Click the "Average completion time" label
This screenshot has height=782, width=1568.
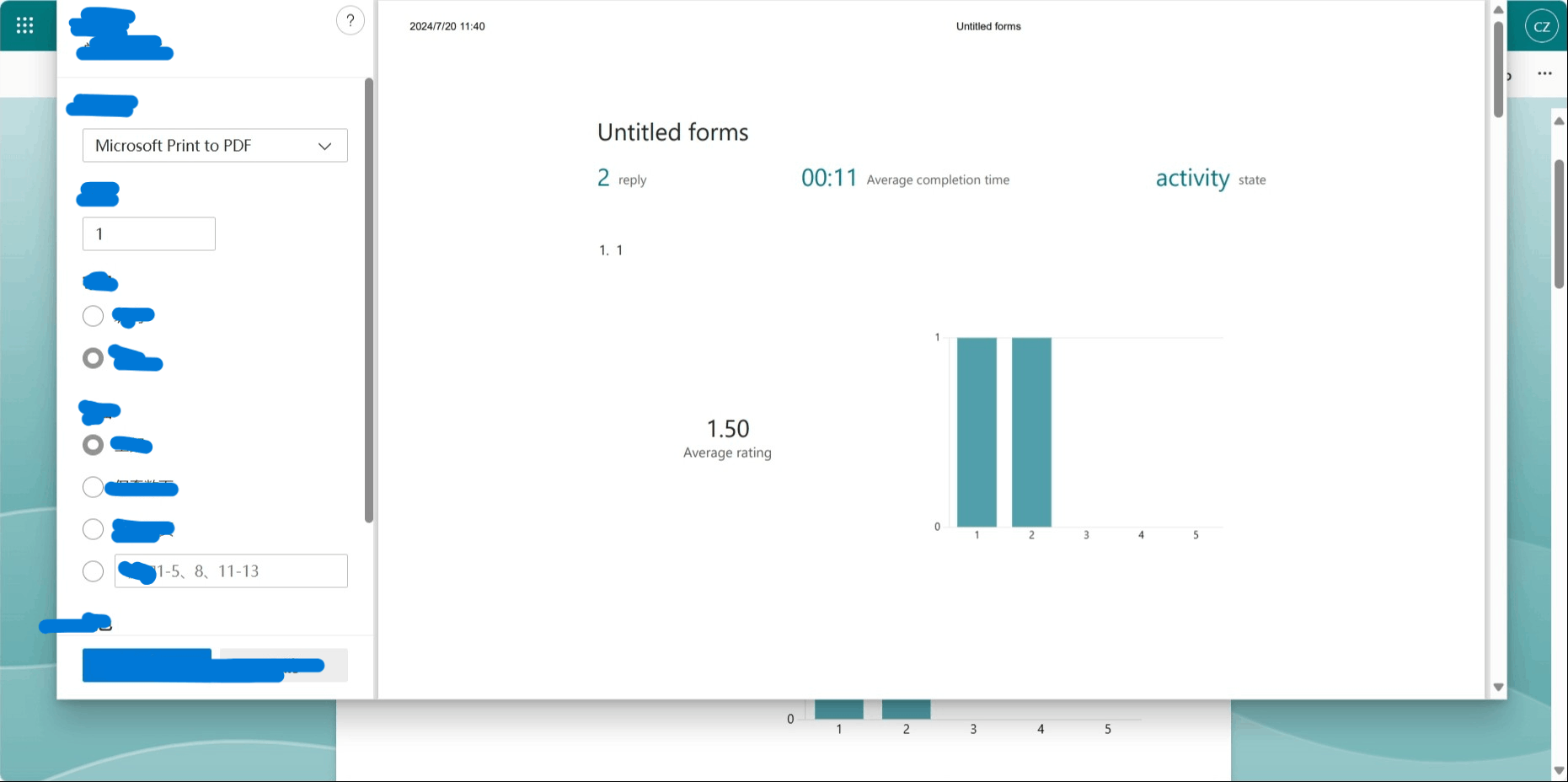938,179
